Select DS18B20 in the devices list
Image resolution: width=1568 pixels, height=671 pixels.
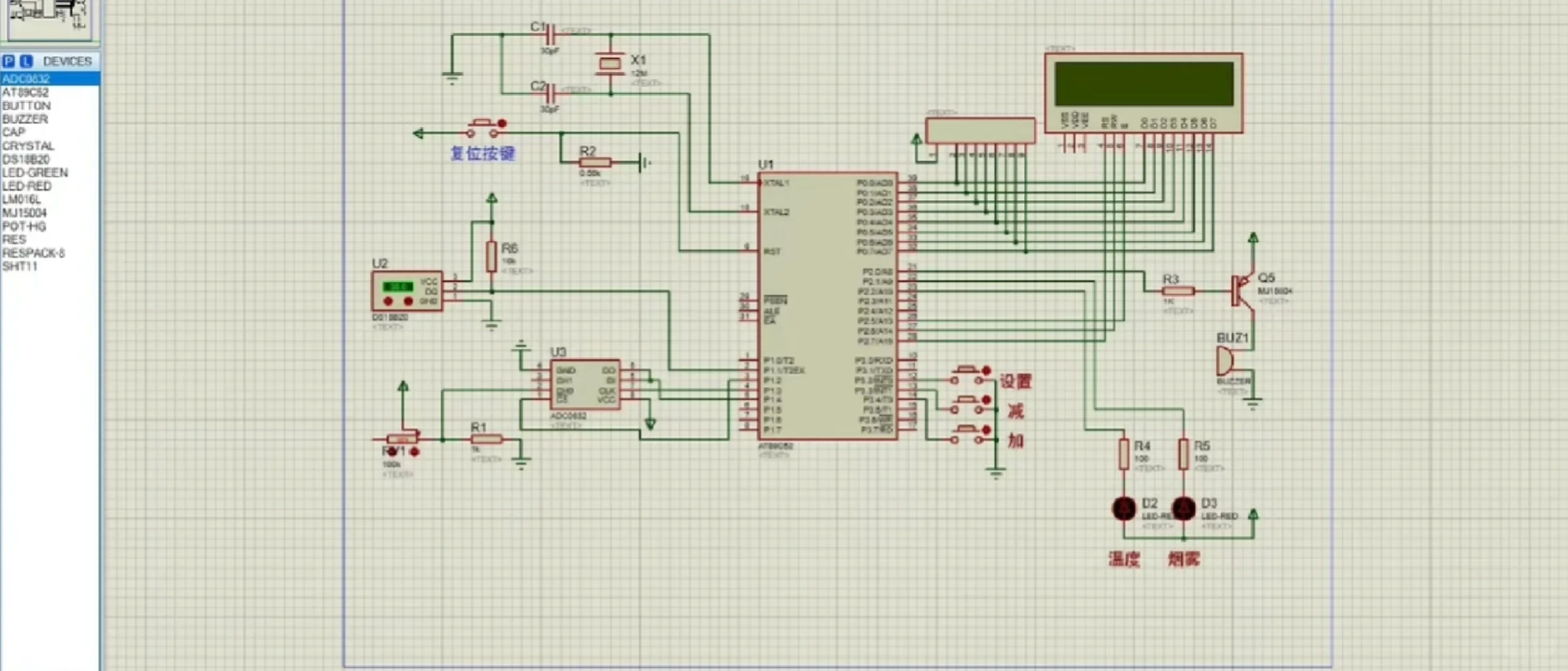26,159
